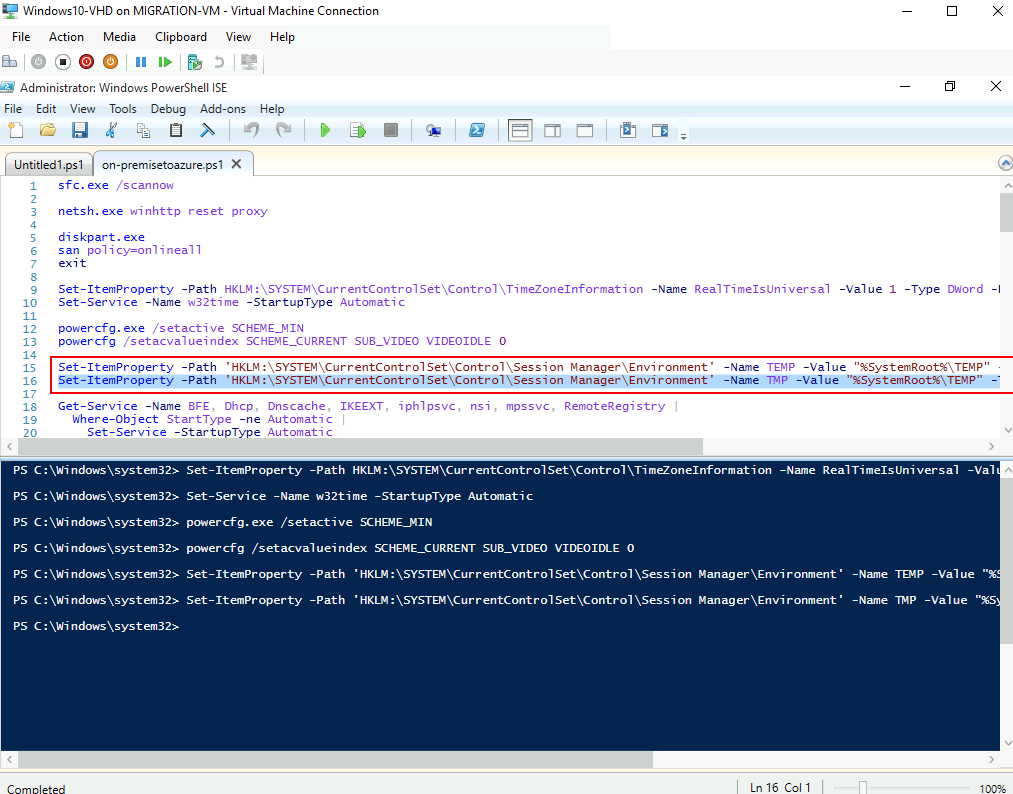Click 'Ln 16 Col 1' status text
This screenshot has height=794, width=1013.
click(780, 788)
